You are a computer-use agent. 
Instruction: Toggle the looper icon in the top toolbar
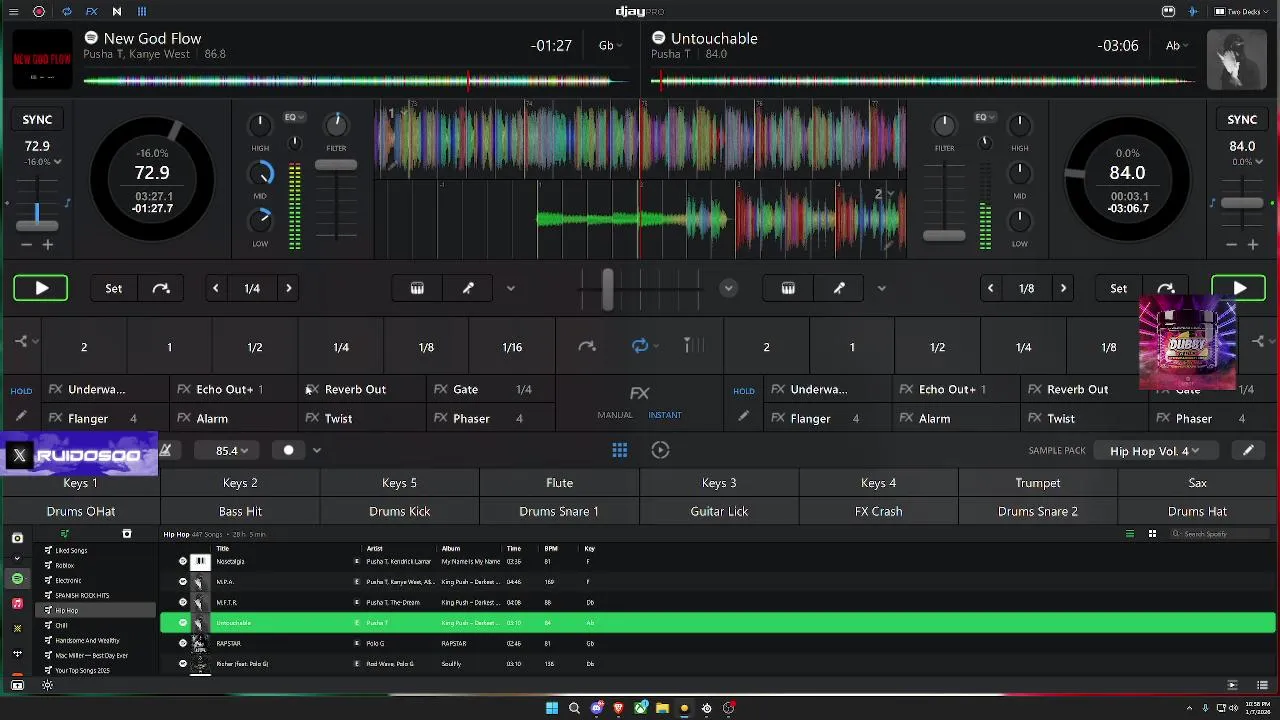(66, 12)
